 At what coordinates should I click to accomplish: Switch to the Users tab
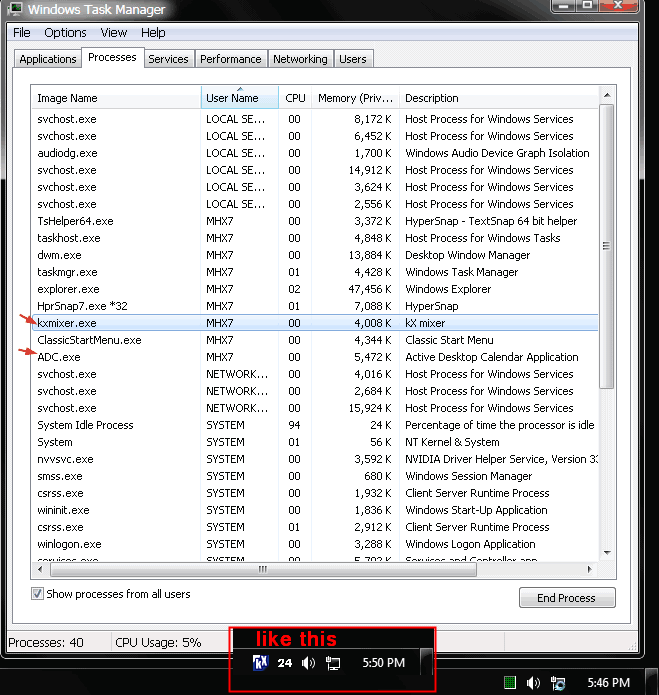tap(353, 59)
